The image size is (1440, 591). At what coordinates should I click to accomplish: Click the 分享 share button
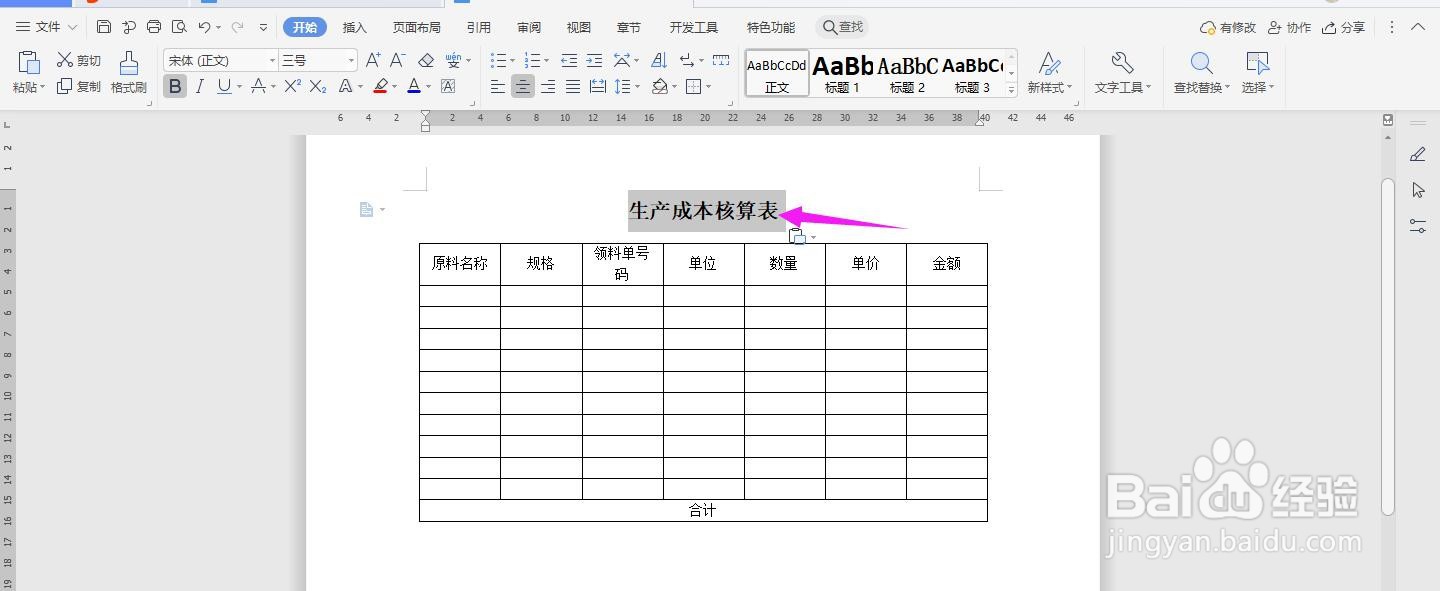click(x=1343, y=27)
